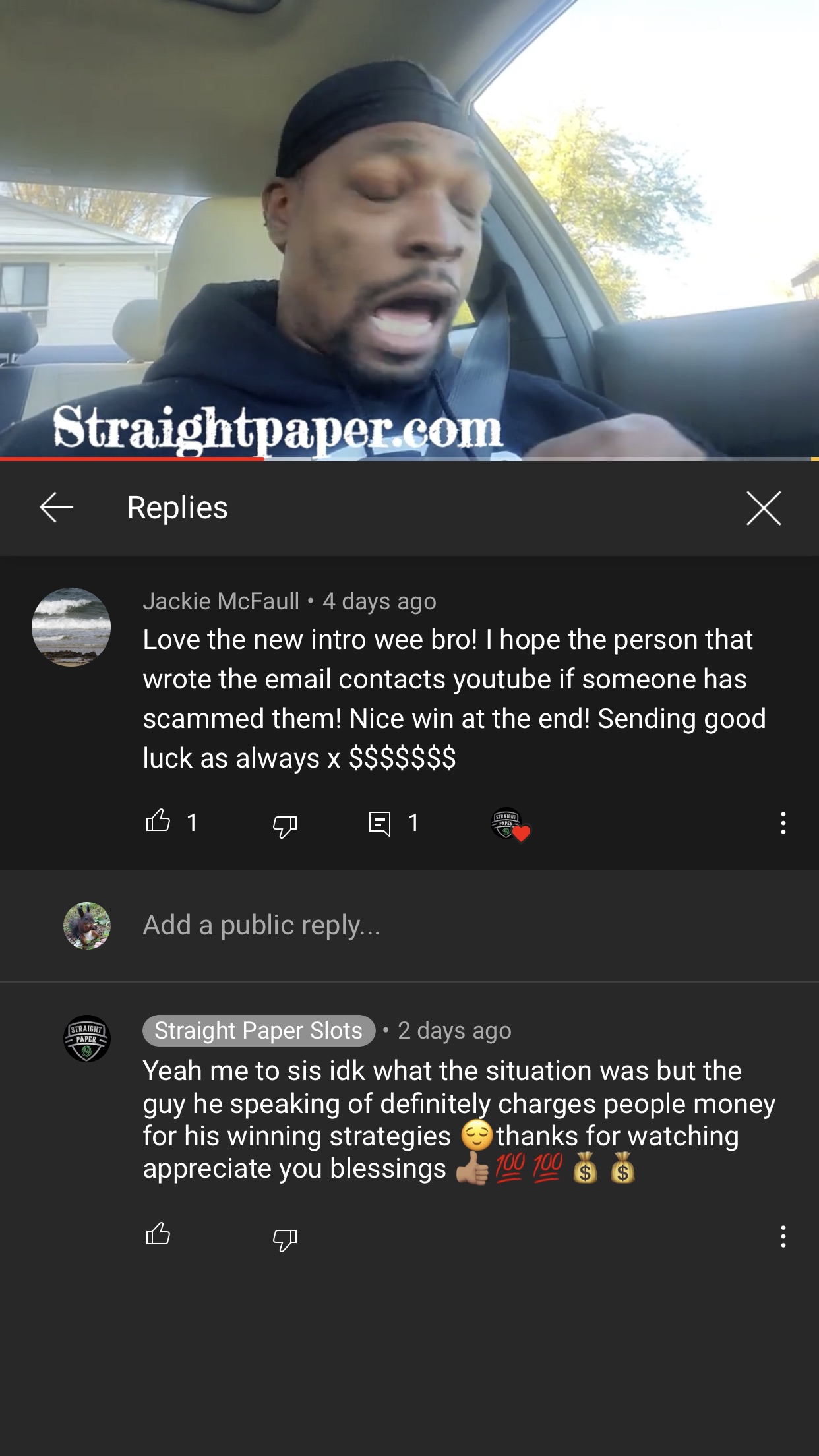Open the reply icon on Jackie's comment
This screenshot has width=819, height=1456.
380,824
